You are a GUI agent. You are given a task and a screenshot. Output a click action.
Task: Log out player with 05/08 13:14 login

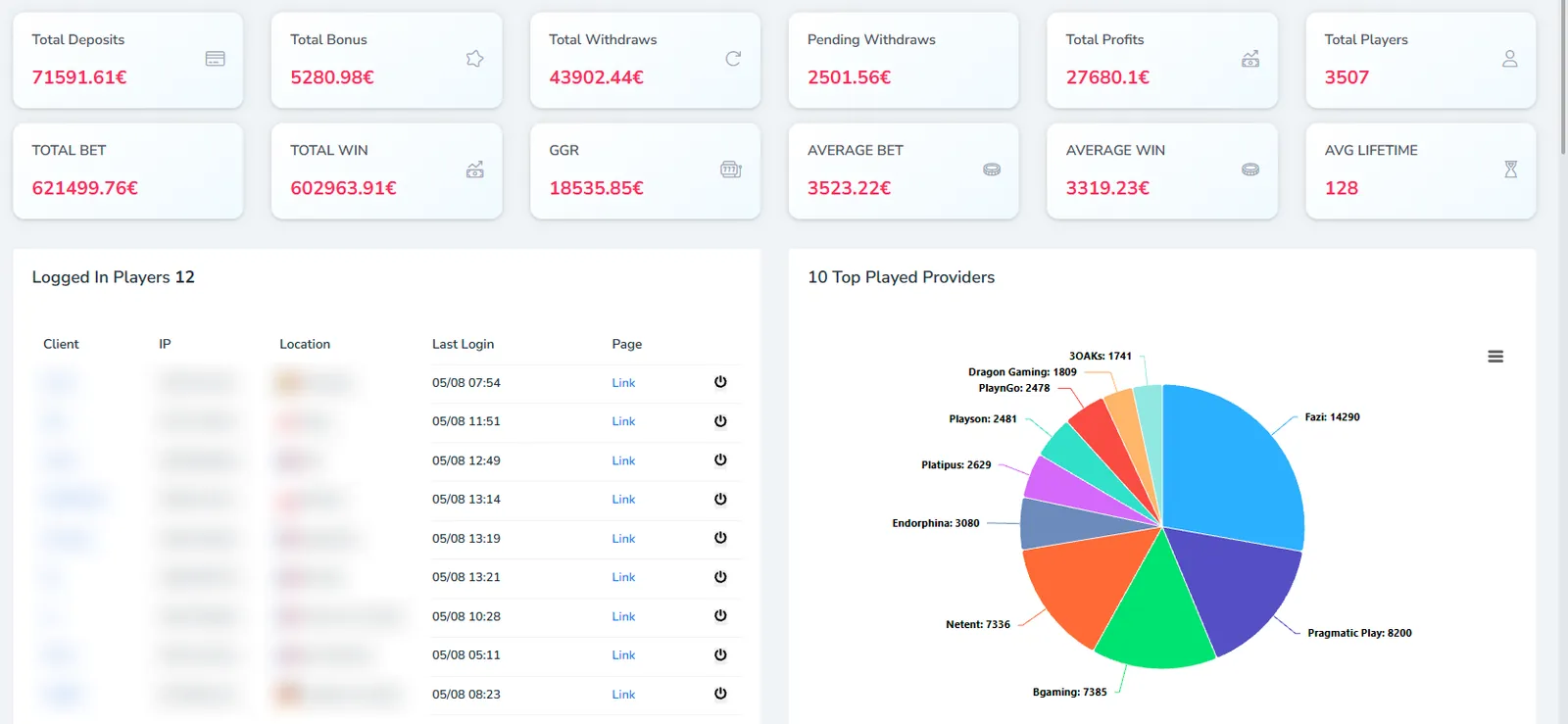point(720,499)
